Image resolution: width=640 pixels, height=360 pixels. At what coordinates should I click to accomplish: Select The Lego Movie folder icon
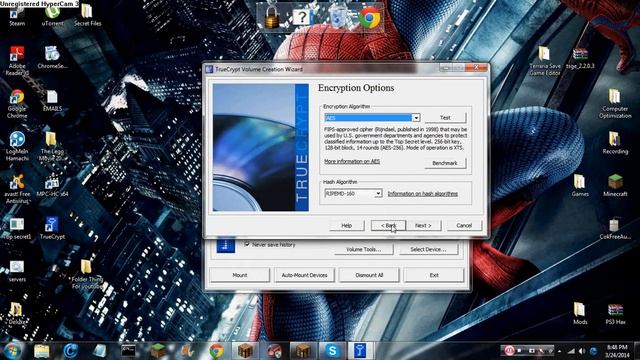coord(51,146)
